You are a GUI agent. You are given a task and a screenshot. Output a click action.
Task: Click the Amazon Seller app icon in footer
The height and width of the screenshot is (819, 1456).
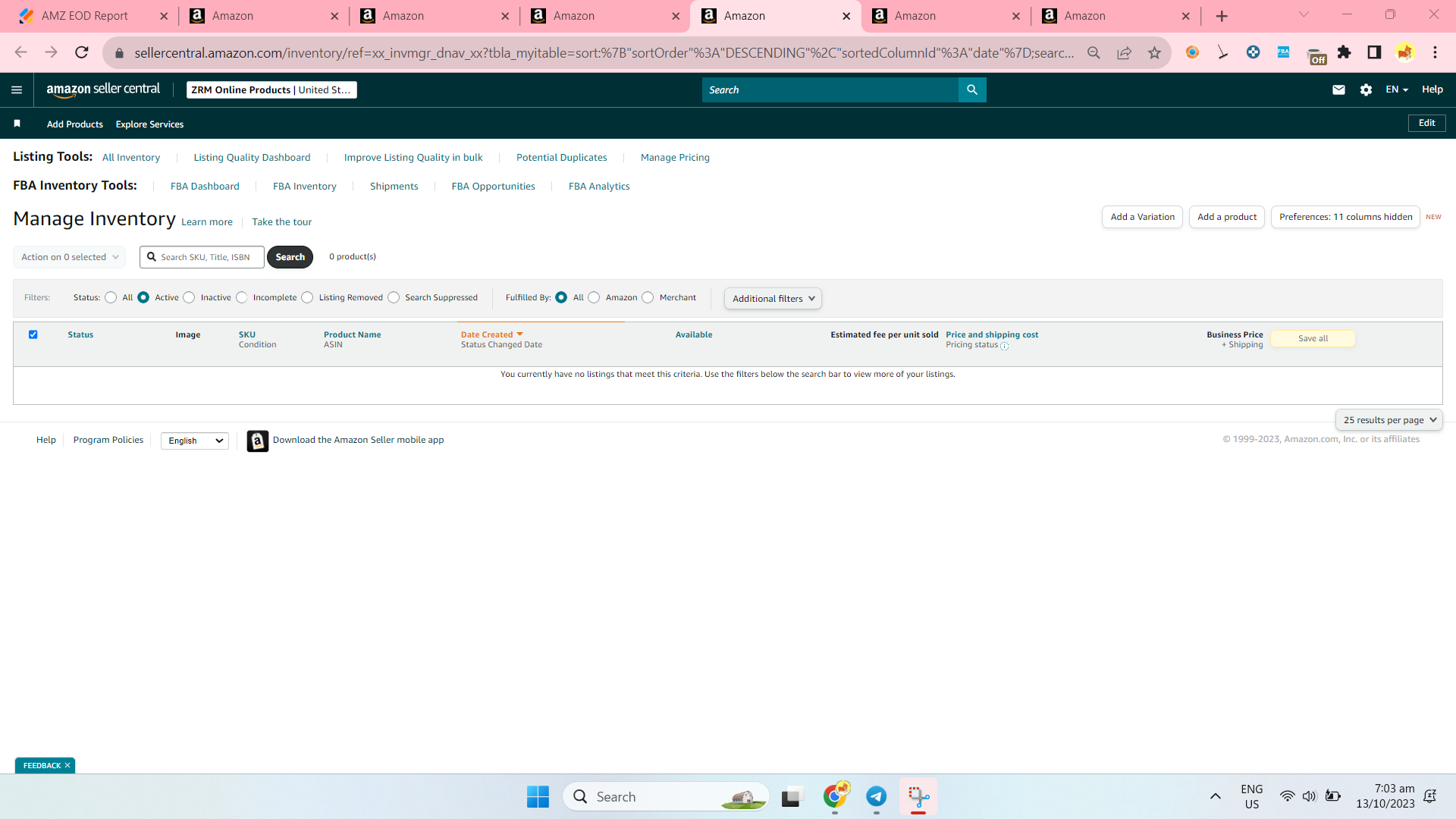click(258, 441)
